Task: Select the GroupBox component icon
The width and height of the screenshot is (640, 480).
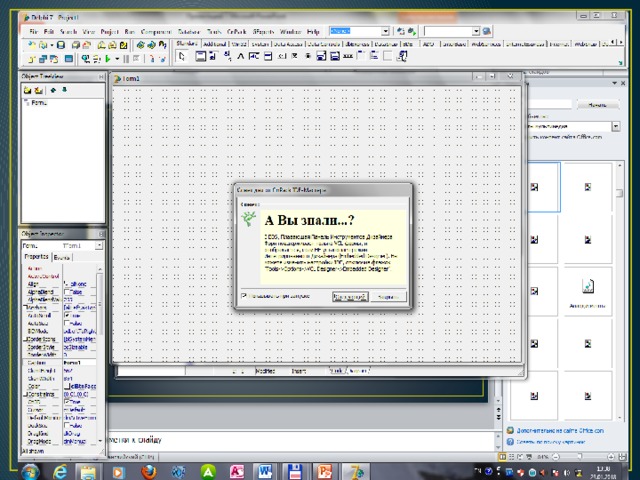Action: tap(361, 56)
